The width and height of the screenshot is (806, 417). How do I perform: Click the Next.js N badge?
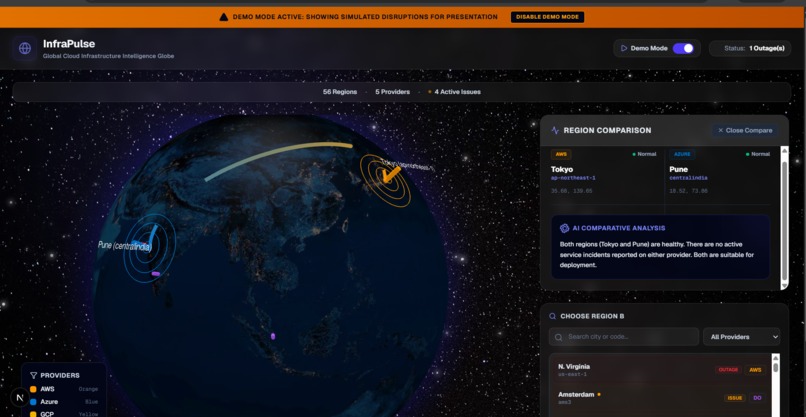coord(20,397)
